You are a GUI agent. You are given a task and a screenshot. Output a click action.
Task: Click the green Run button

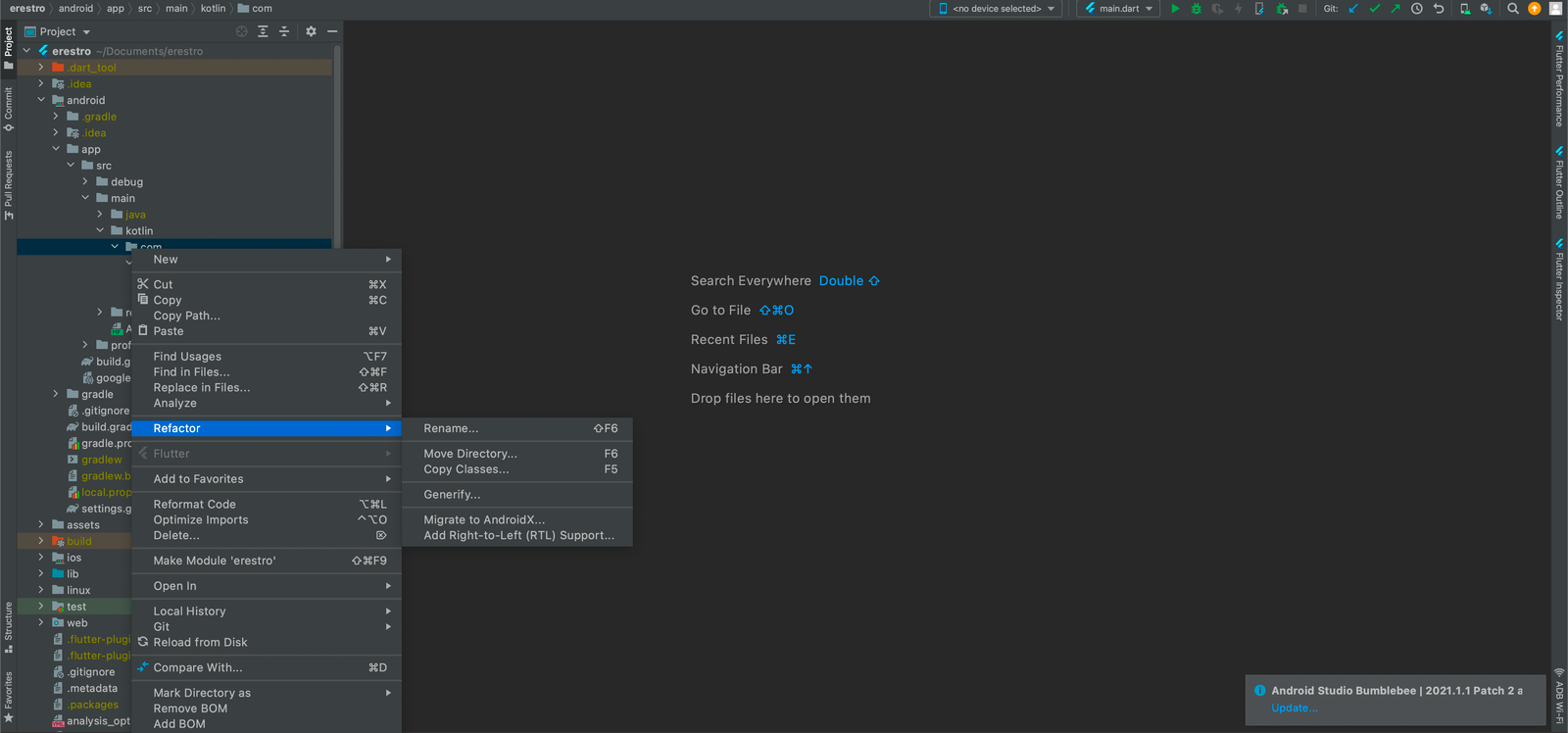pos(1175,9)
